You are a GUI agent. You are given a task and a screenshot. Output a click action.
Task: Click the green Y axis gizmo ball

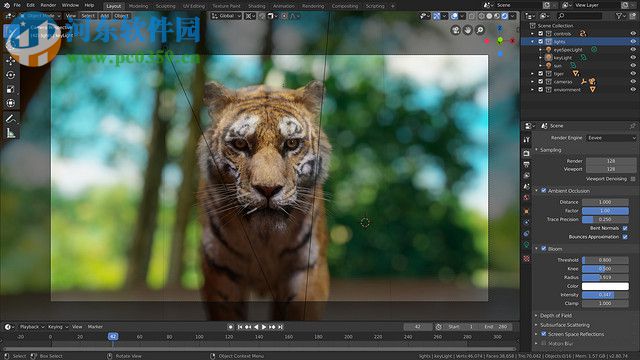point(500,40)
